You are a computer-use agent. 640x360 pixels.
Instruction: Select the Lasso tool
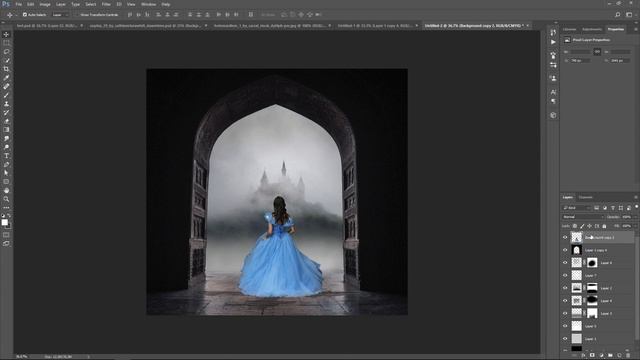coord(6,52)
